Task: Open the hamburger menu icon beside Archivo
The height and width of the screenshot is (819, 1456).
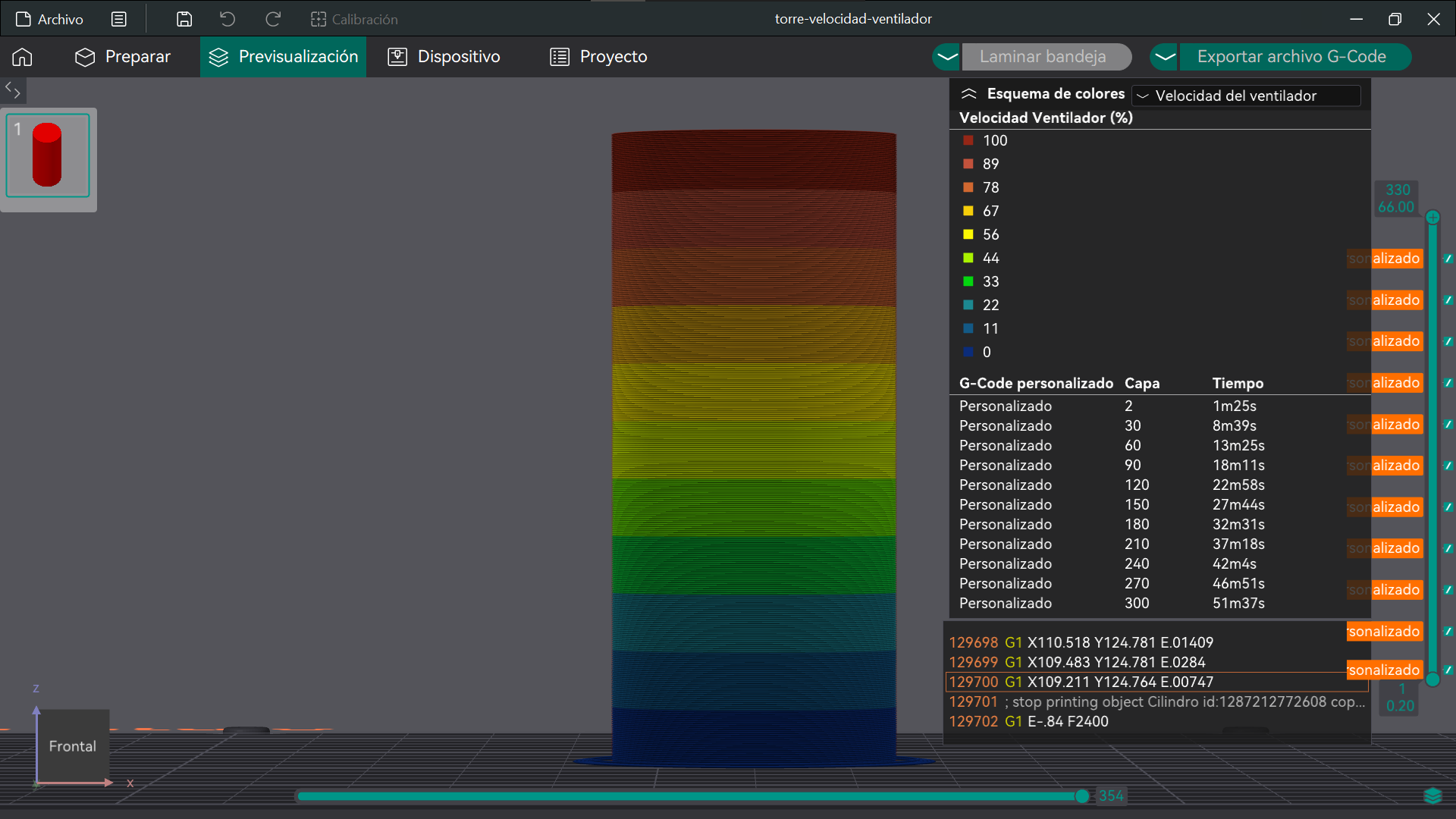Action: (x=119, y=19)
